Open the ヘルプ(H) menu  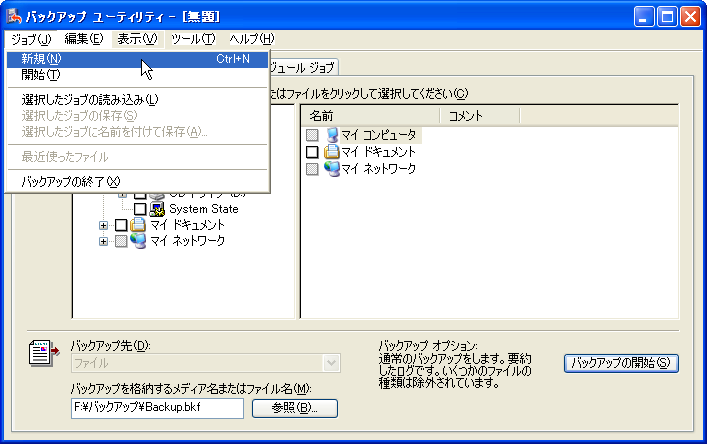[252, 39]
